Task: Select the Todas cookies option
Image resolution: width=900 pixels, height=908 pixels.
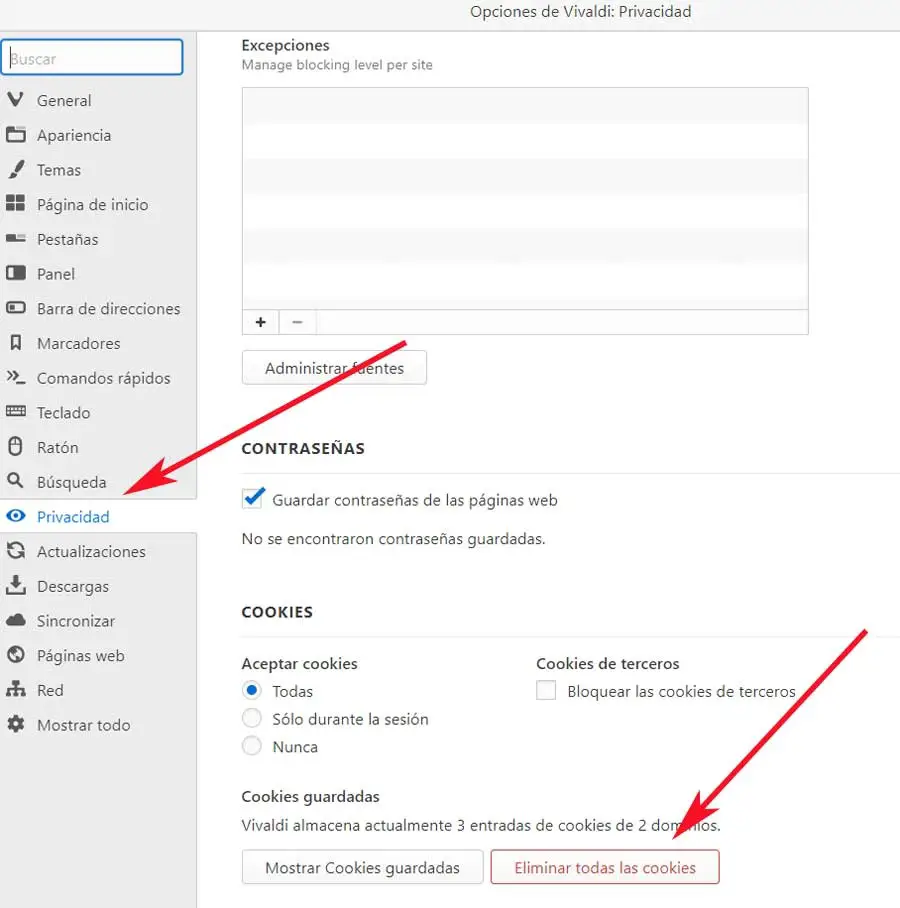Action: [251, 690]
